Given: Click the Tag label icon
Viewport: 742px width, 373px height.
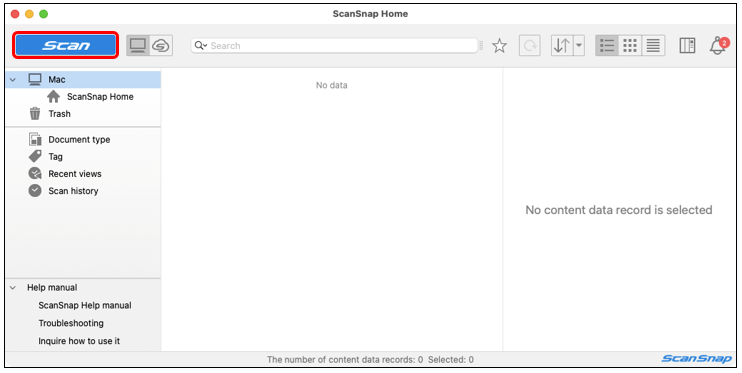Looking at the screenshot, I should (x=35, y=156).
